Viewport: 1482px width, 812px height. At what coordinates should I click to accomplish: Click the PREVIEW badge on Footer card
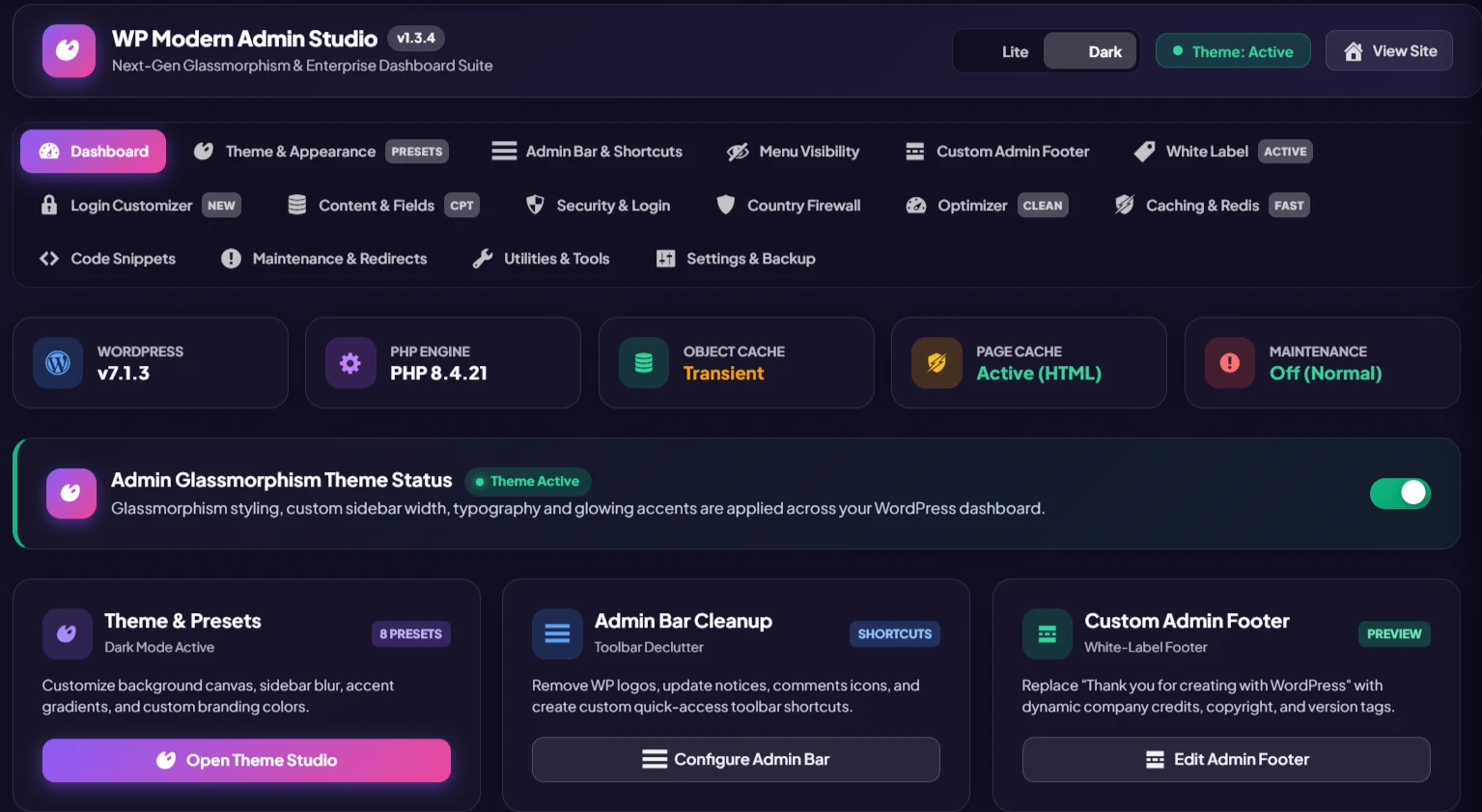point(1394,634)
